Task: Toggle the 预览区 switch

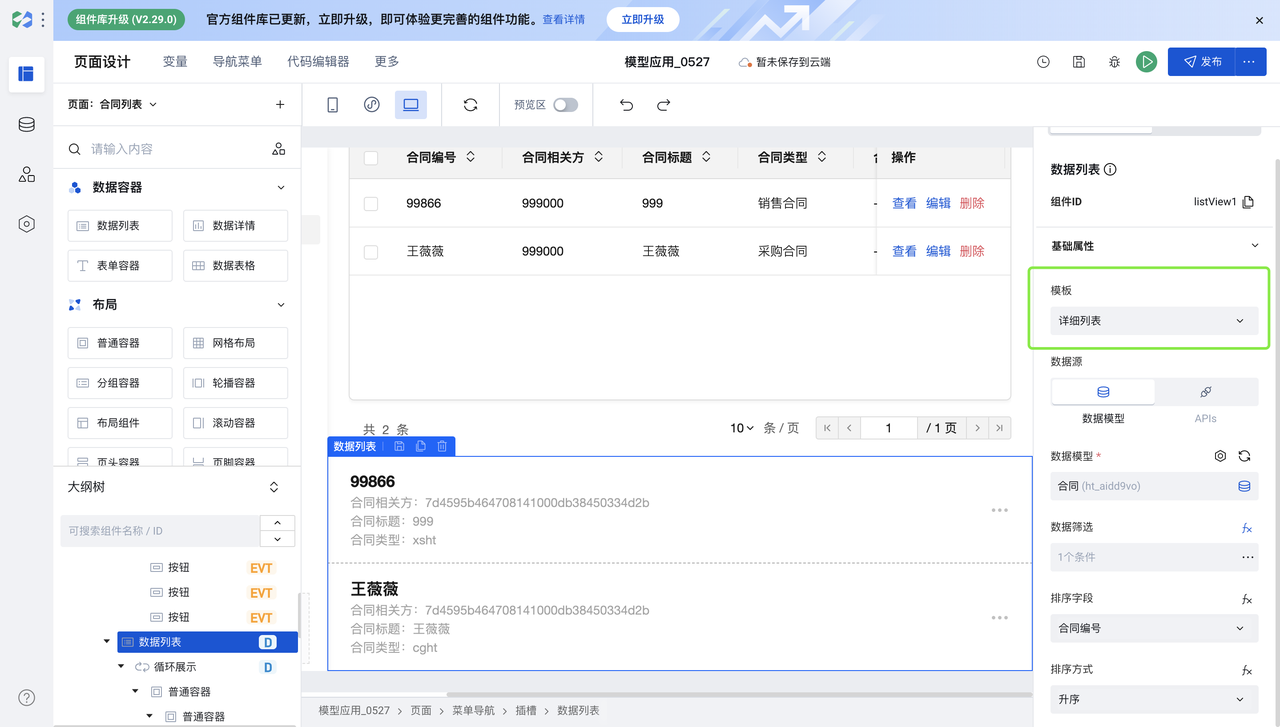Action: (566, 105)
